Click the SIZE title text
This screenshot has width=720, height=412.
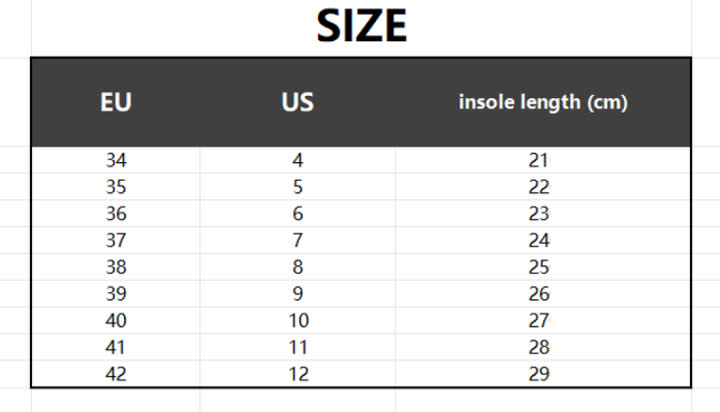tap(361, 26)
